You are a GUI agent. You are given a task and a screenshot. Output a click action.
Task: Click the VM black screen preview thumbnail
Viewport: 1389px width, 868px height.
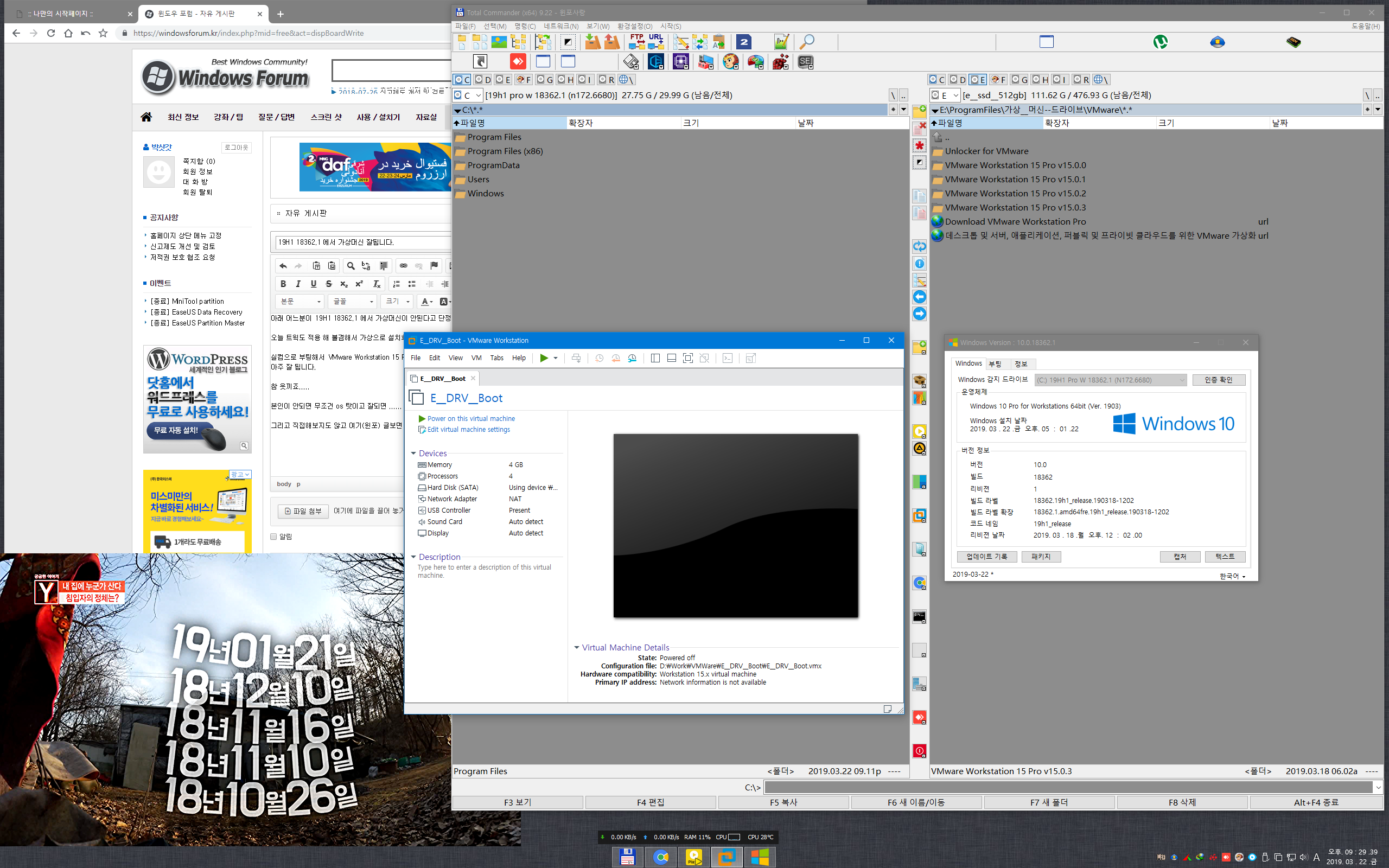(x=736, y=526)
